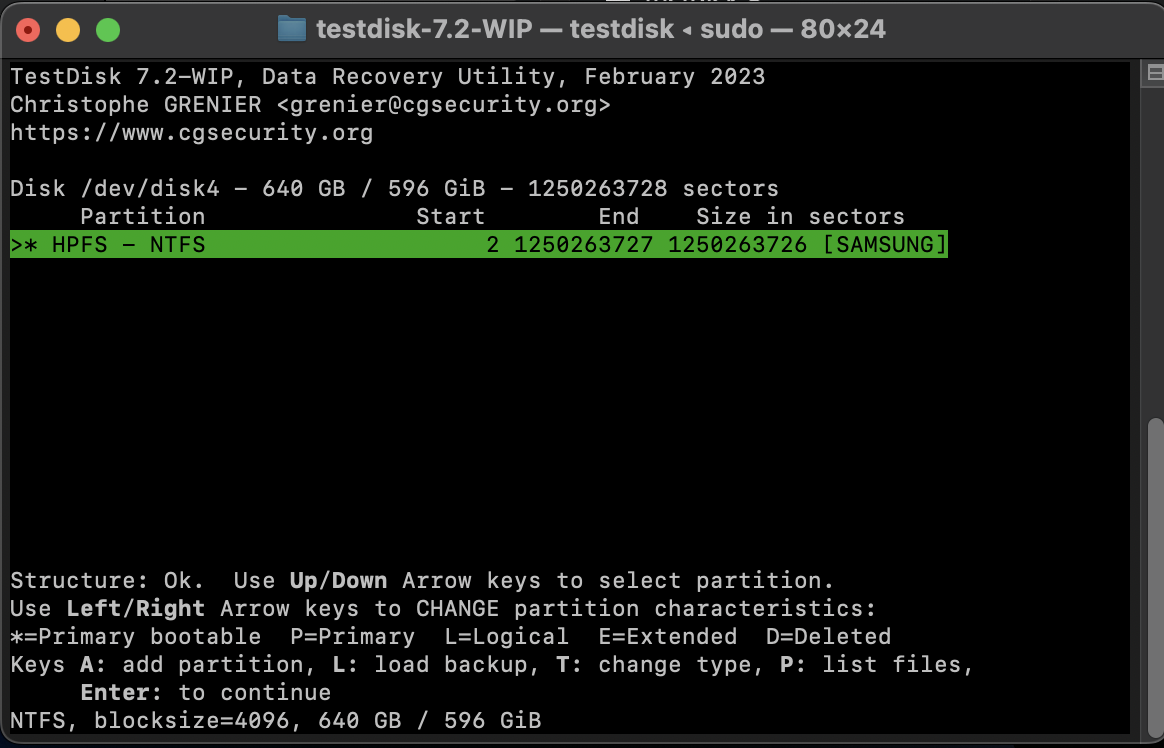Click the green zoom window button
1164x748 pixels.
(108, 30)
